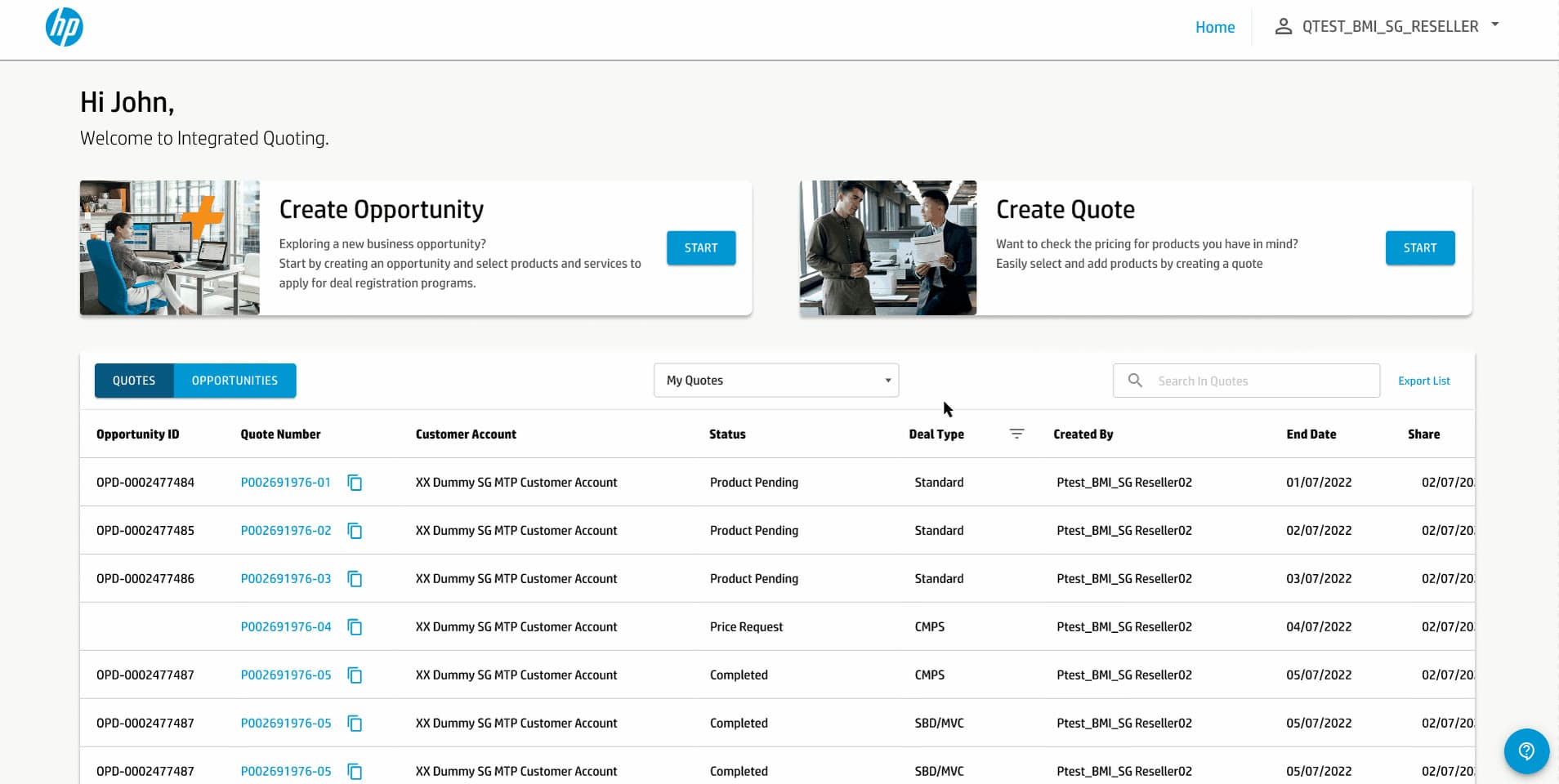Click the Create Quote thumbnail image
Viewport: 1559px width, 784px height.
pyautogui.click(x=888, y=248)
